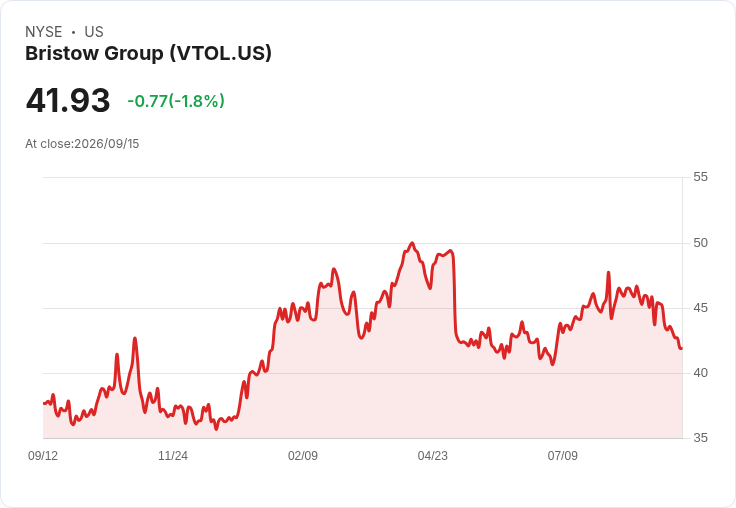
Task: Click the chart's highest peak near 50
Action: coord(412,243)
